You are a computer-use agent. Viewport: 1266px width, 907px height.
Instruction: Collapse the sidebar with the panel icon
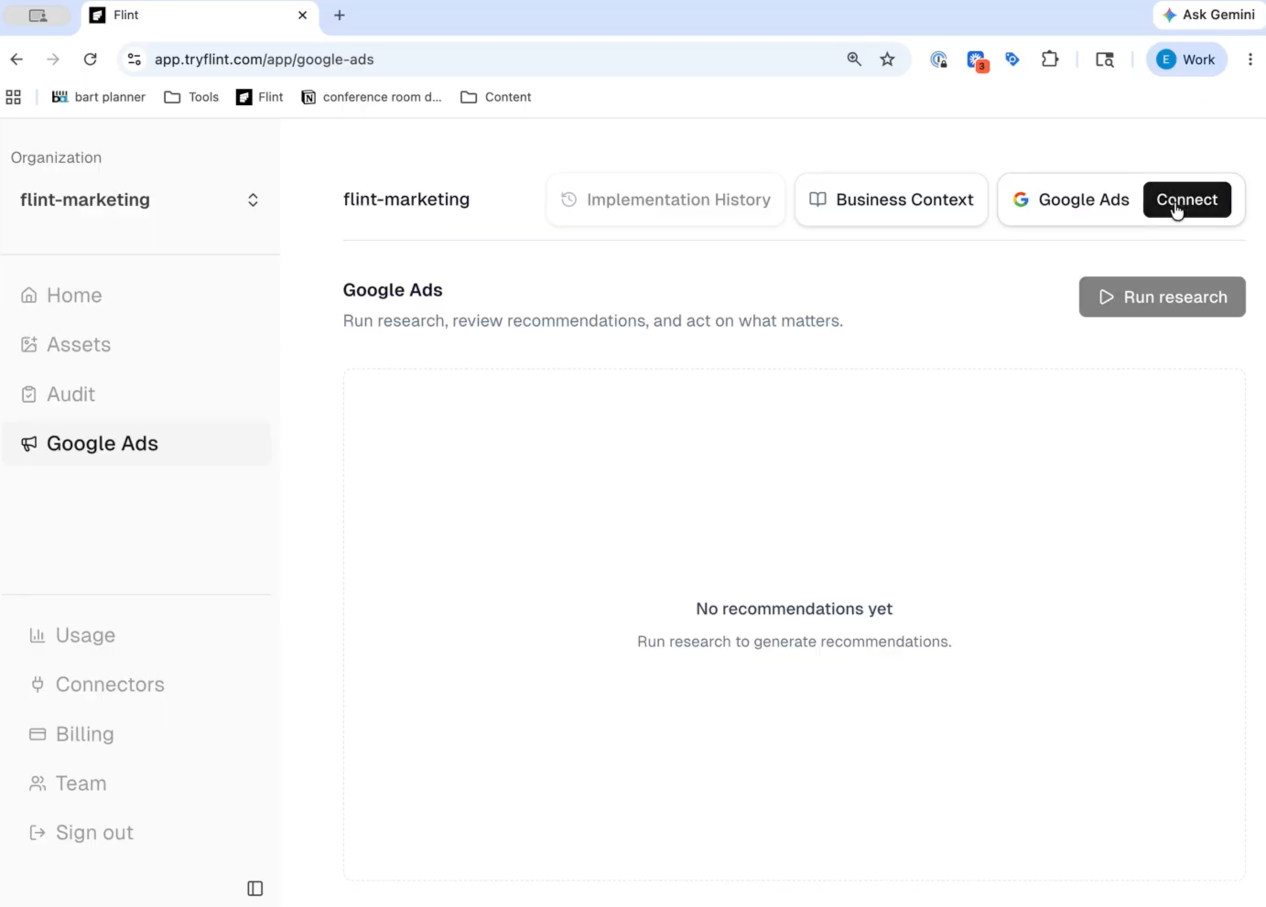(255, 888)
